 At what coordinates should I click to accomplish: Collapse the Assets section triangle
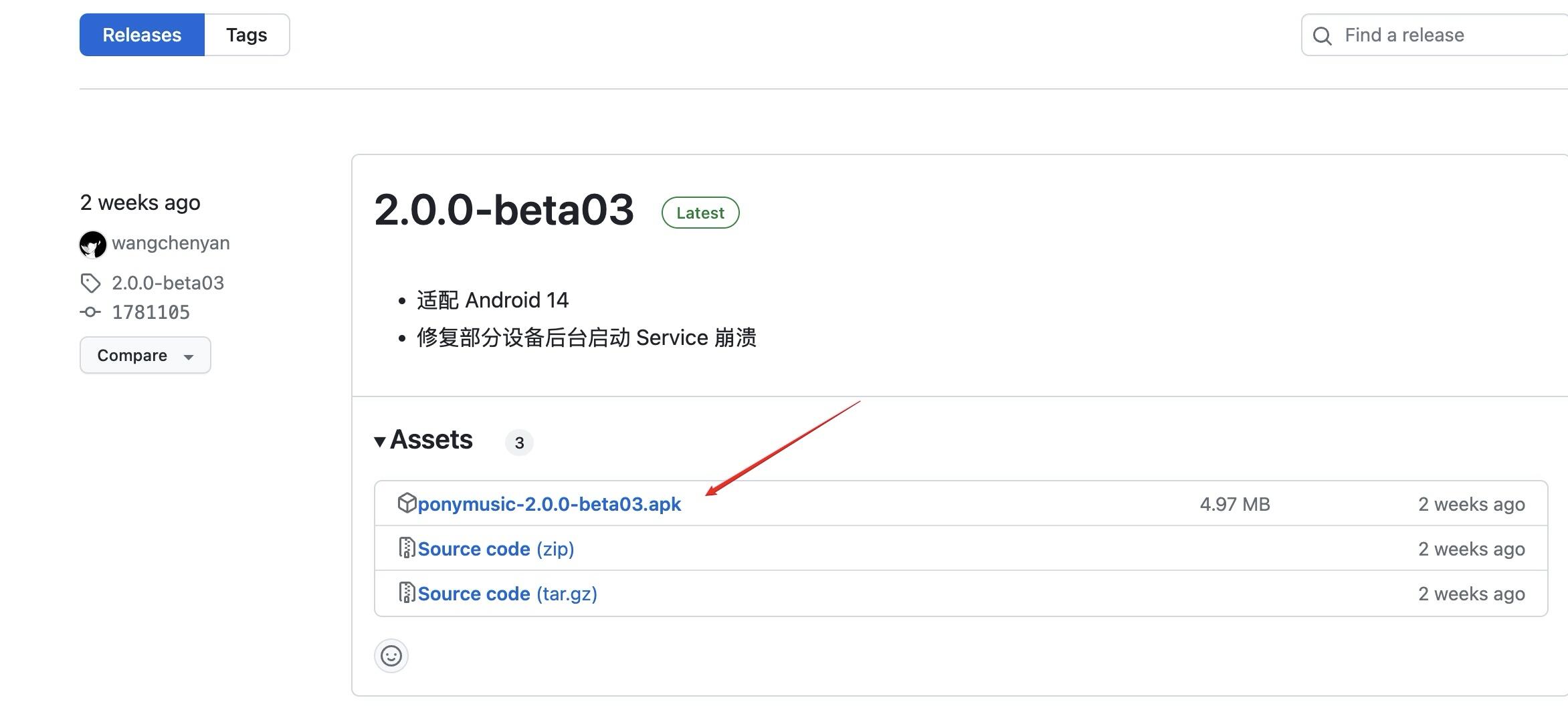click(380, 441)
